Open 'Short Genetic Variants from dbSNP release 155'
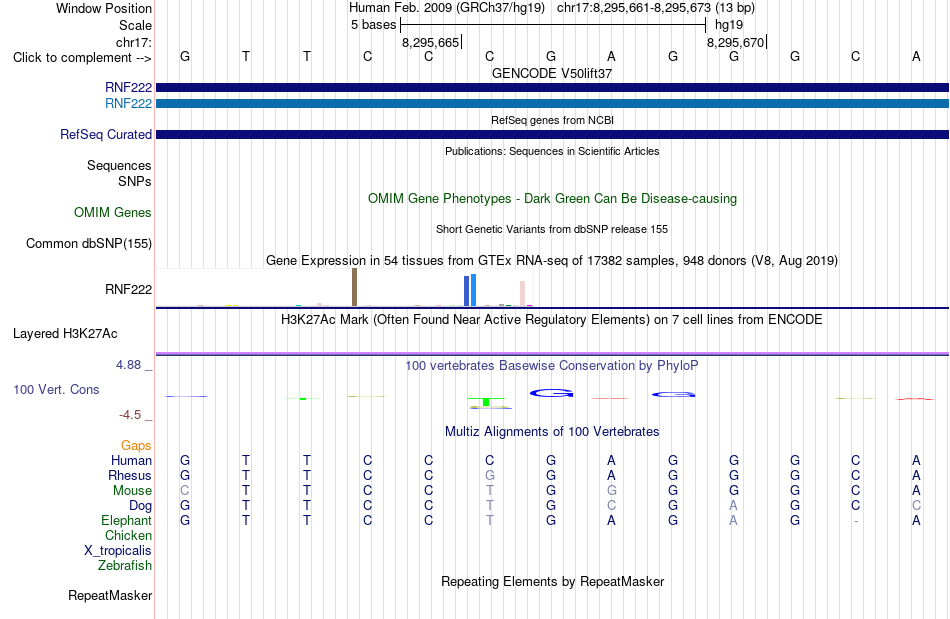Screen dimensions: 950x619 coord(552,229)
